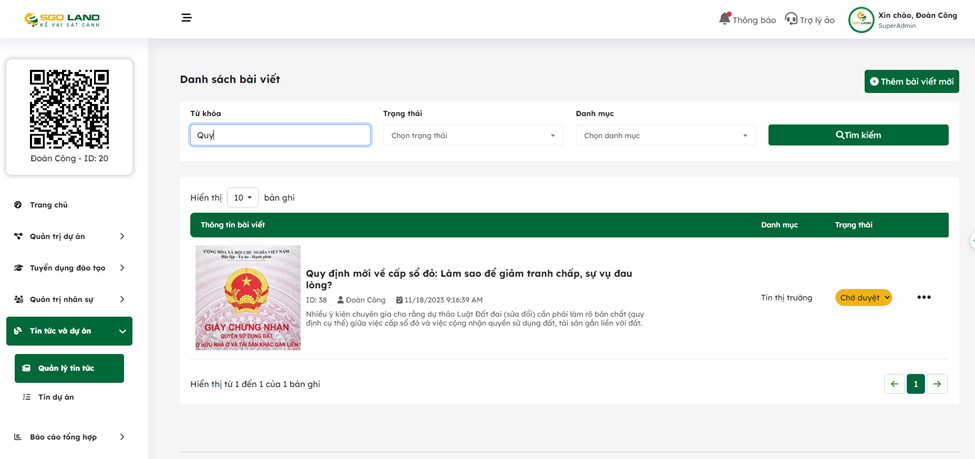
Task: Select Tin dự án submenu item
Action: (56, 397)
